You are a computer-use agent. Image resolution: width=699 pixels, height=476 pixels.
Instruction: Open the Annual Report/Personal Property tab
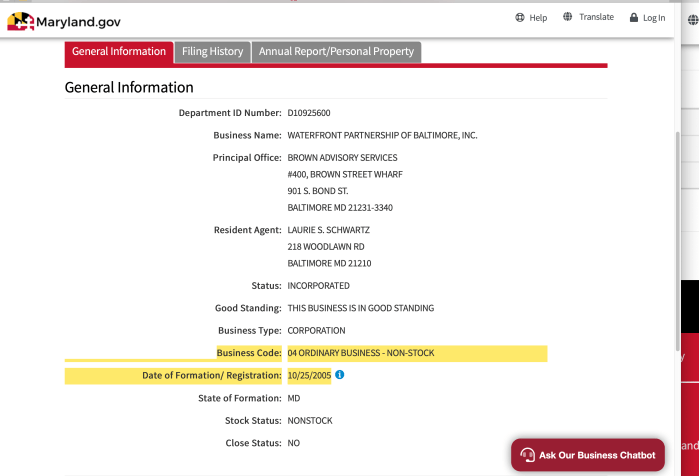tap(336, 52)
